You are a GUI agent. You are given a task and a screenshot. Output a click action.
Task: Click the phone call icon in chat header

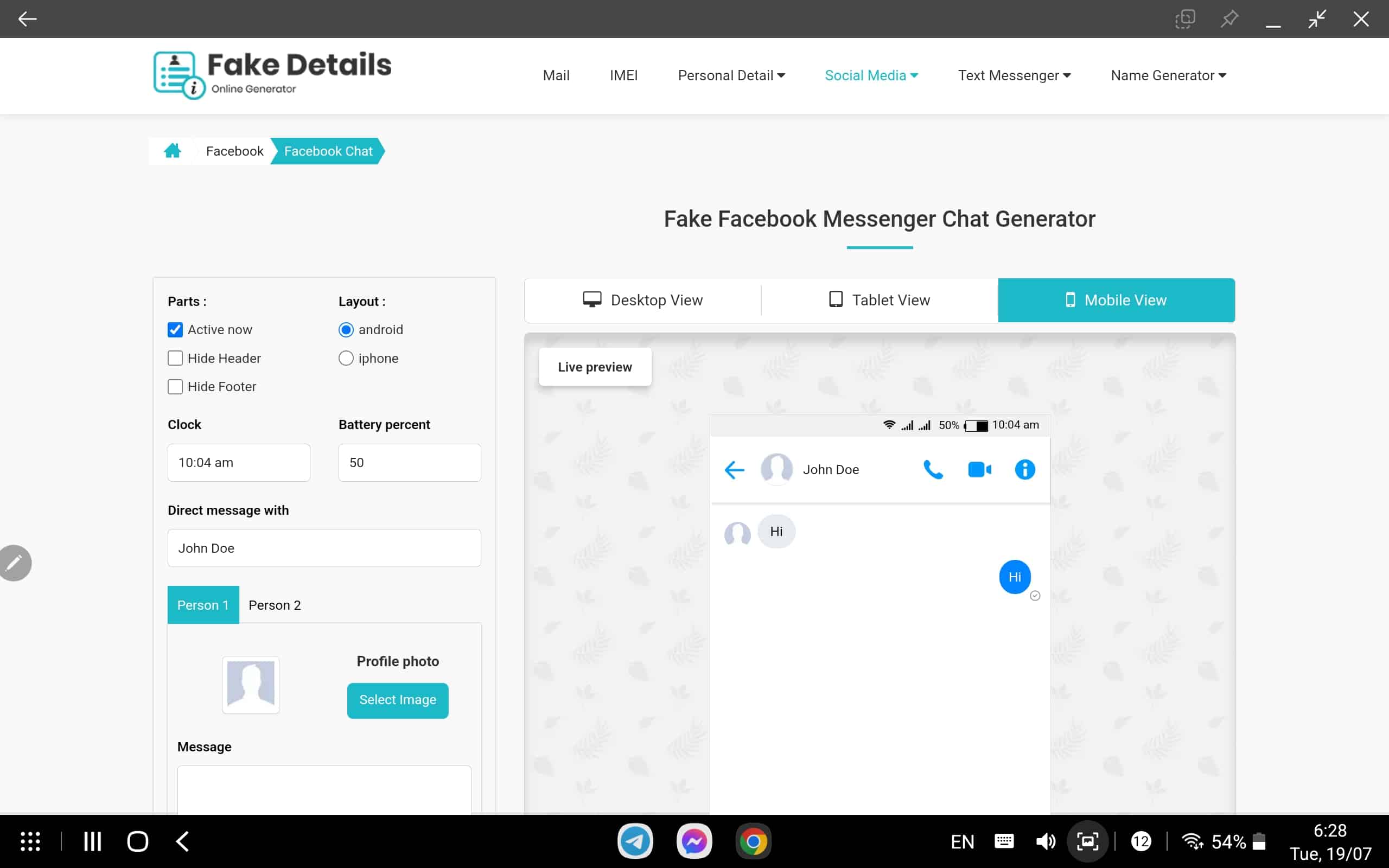[x=932, y=469]
